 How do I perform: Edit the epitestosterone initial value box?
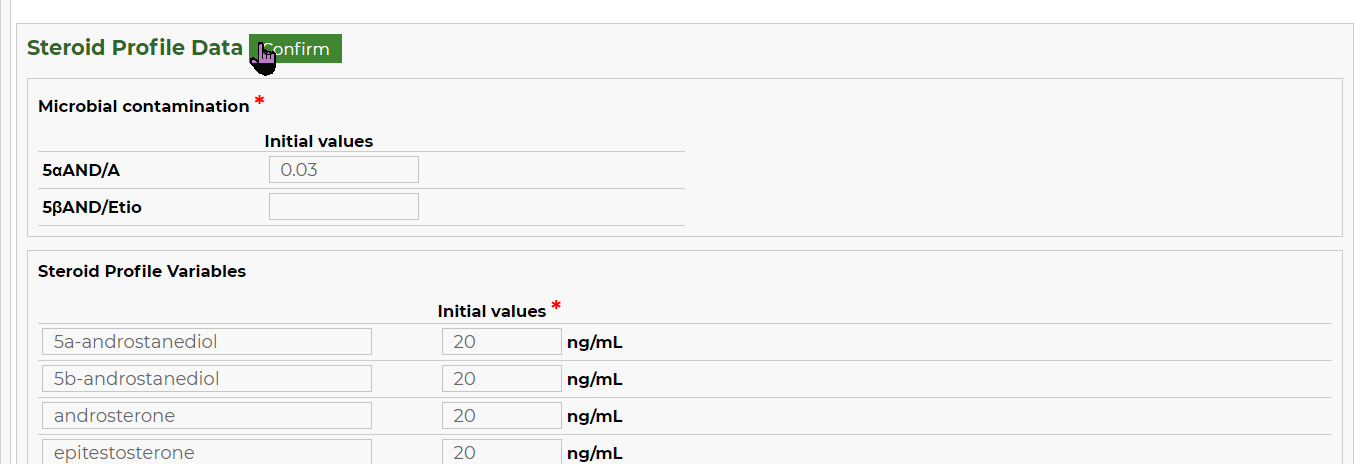[x=502, y=452]
